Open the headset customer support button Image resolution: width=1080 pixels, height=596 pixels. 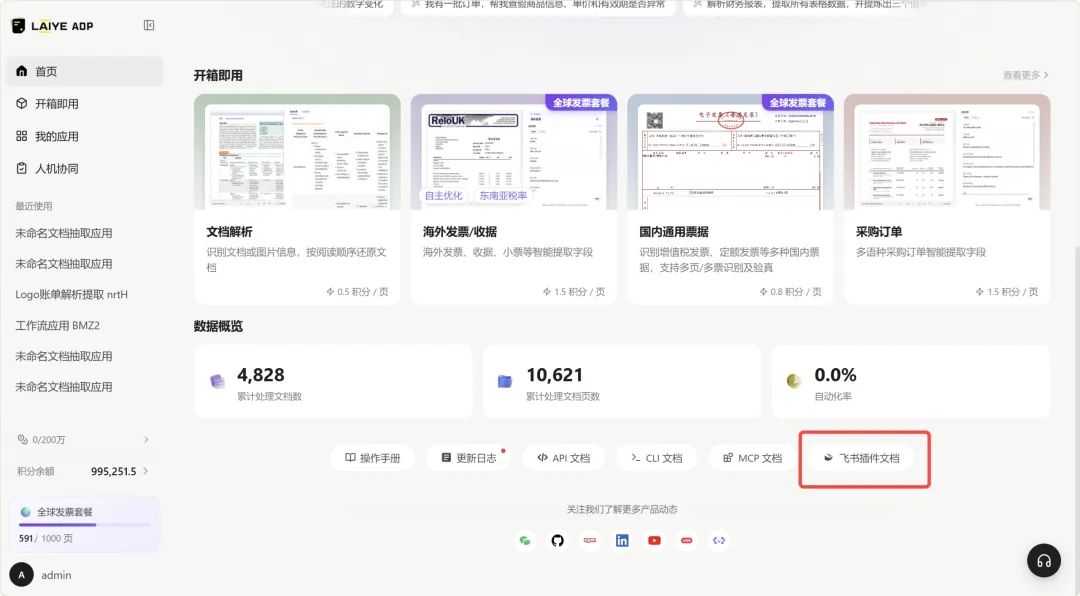click(x=1043, y=561)
